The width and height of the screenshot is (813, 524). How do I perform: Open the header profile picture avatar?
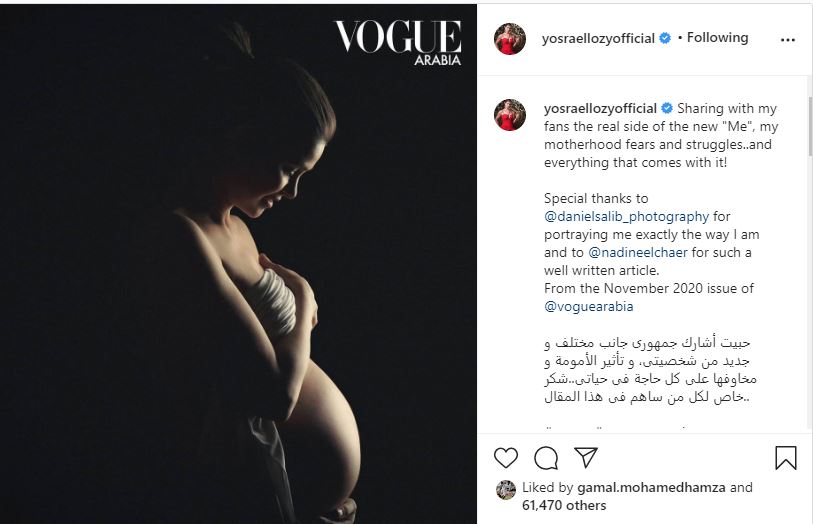510,39
